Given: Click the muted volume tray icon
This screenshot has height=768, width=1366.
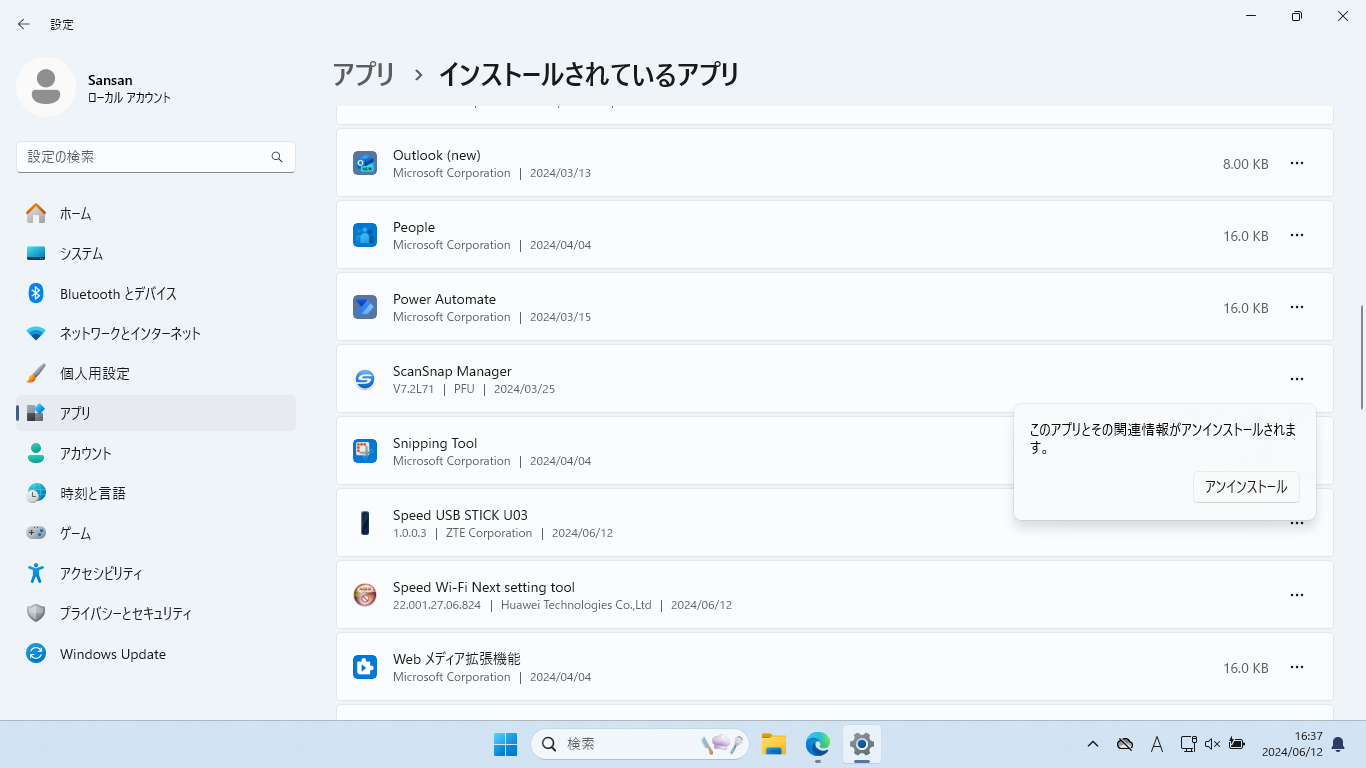Looking at the screenshot, I should click(x=1213, y=744).
